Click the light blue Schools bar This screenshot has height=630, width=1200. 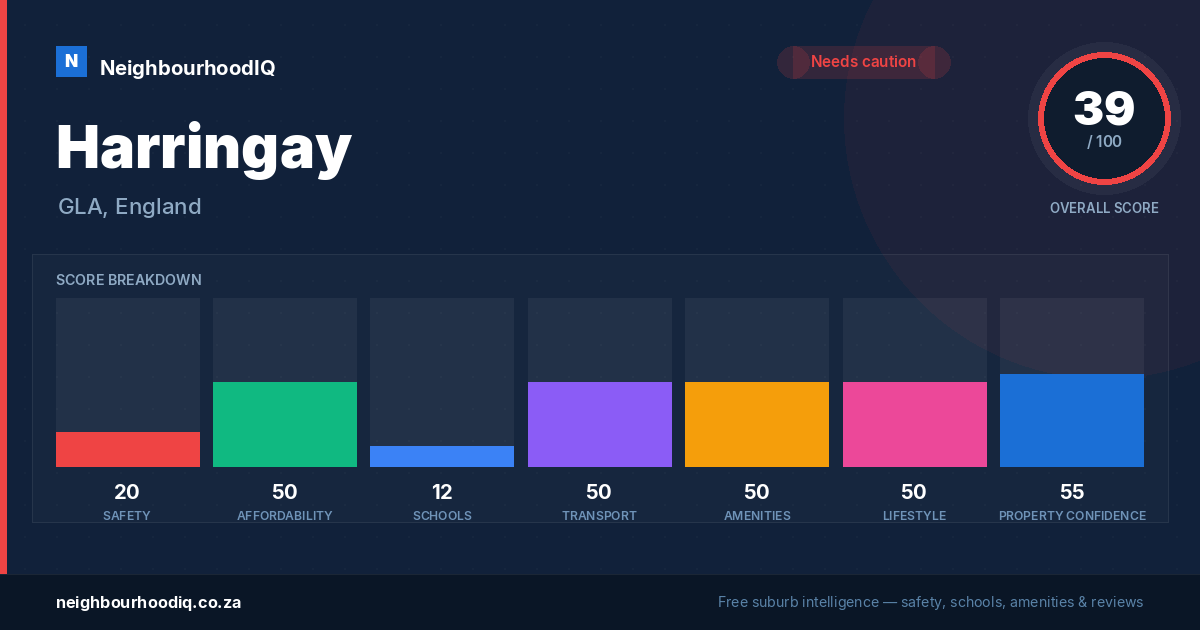pyautogui.click(x=442, y=456)
